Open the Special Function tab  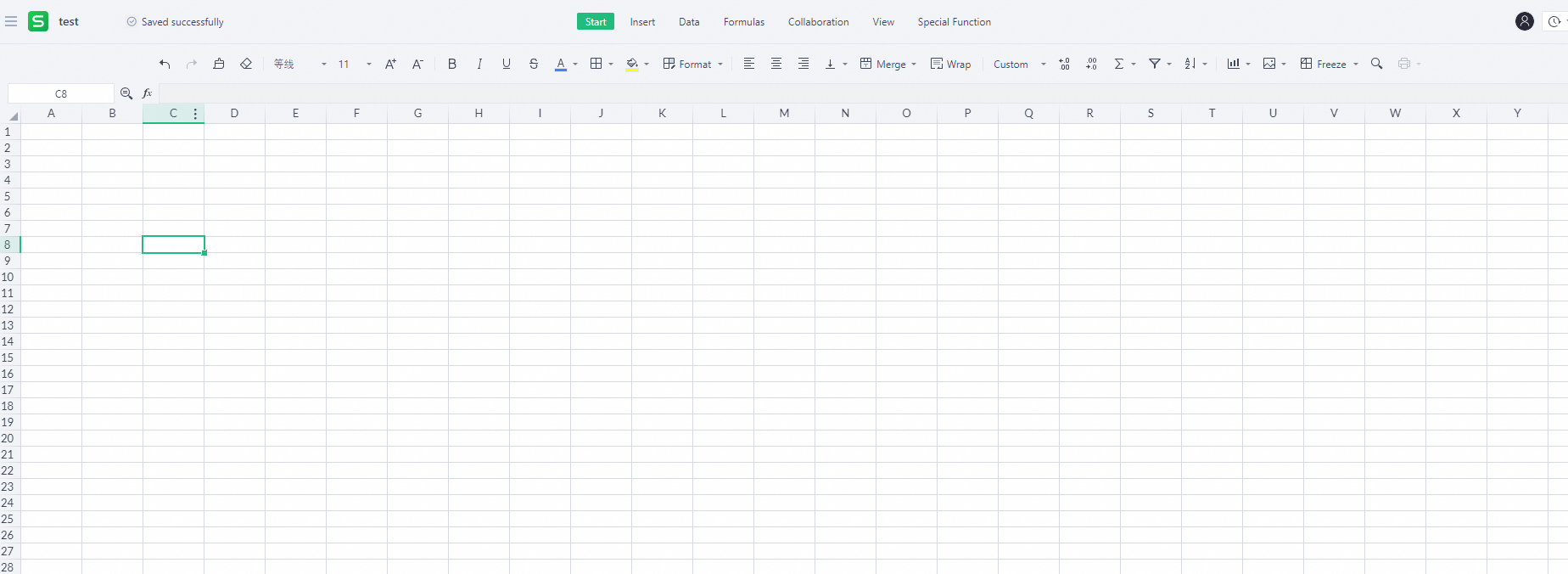point(954,22)
